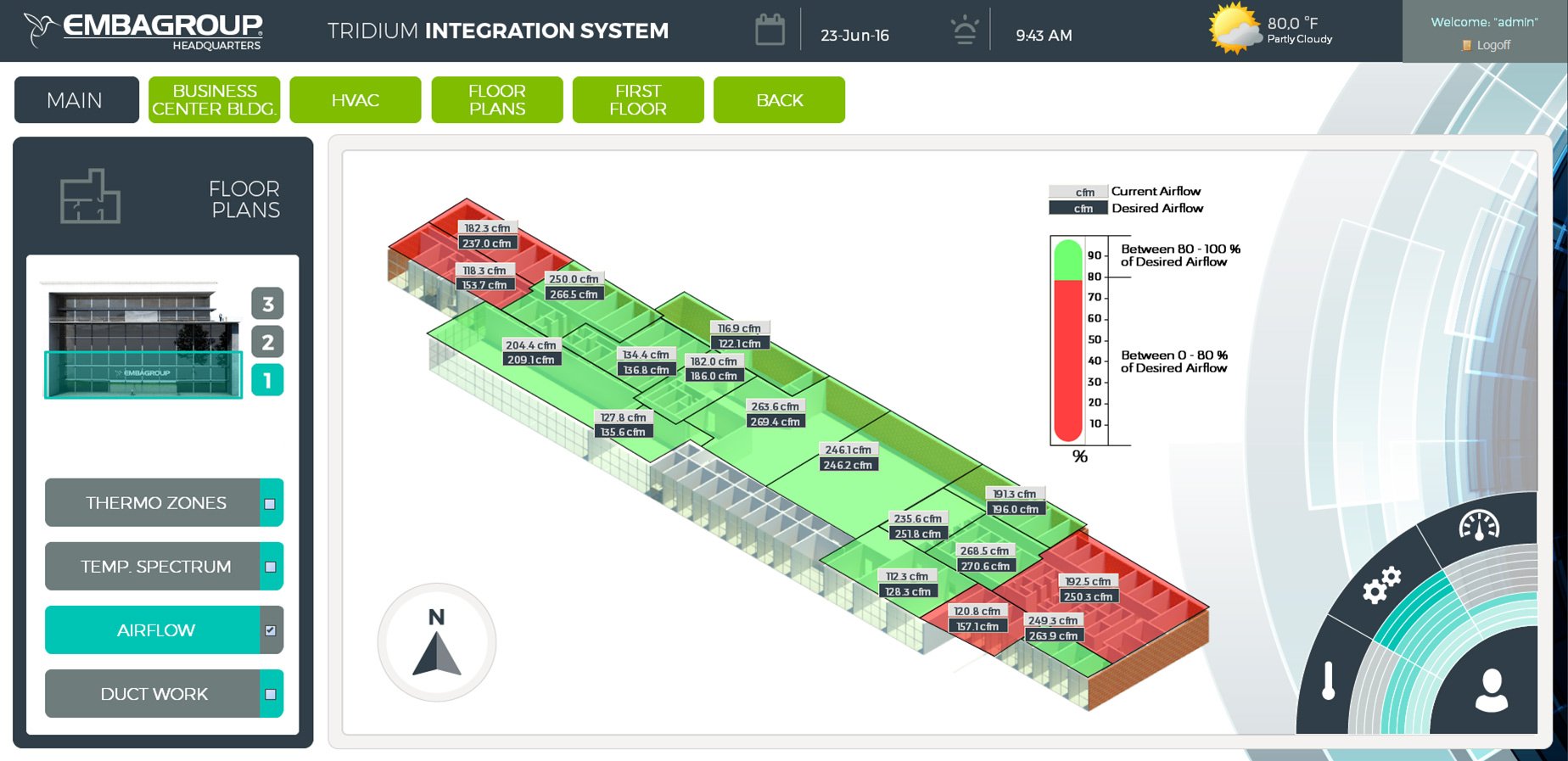Open the Floor Plans navigation tab

pyautogui.click(x=497, y=100)
